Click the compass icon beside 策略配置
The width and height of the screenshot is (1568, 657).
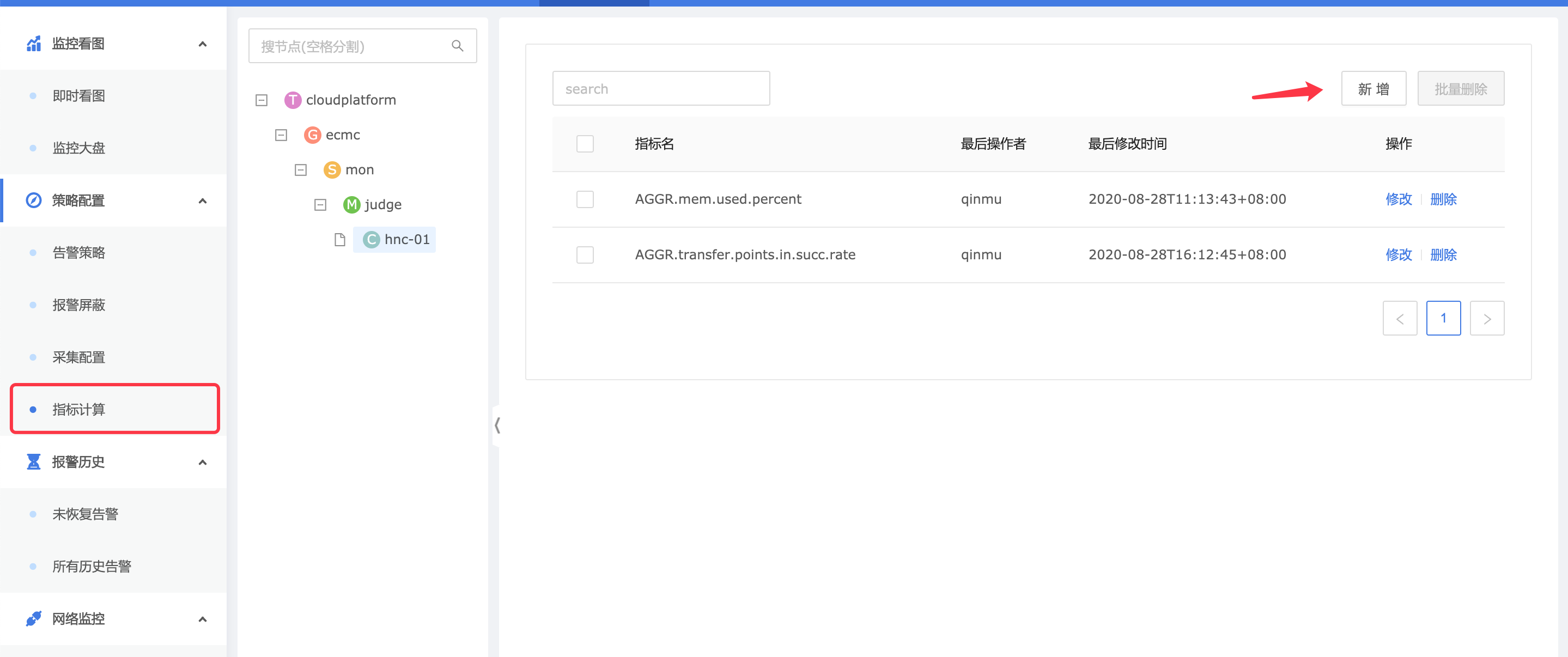pos(33,200)
